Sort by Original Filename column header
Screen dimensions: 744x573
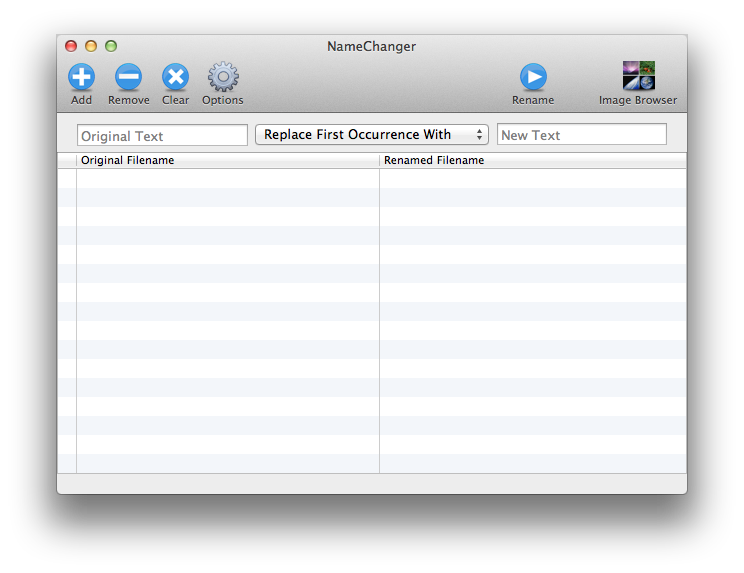pos(228,160)
